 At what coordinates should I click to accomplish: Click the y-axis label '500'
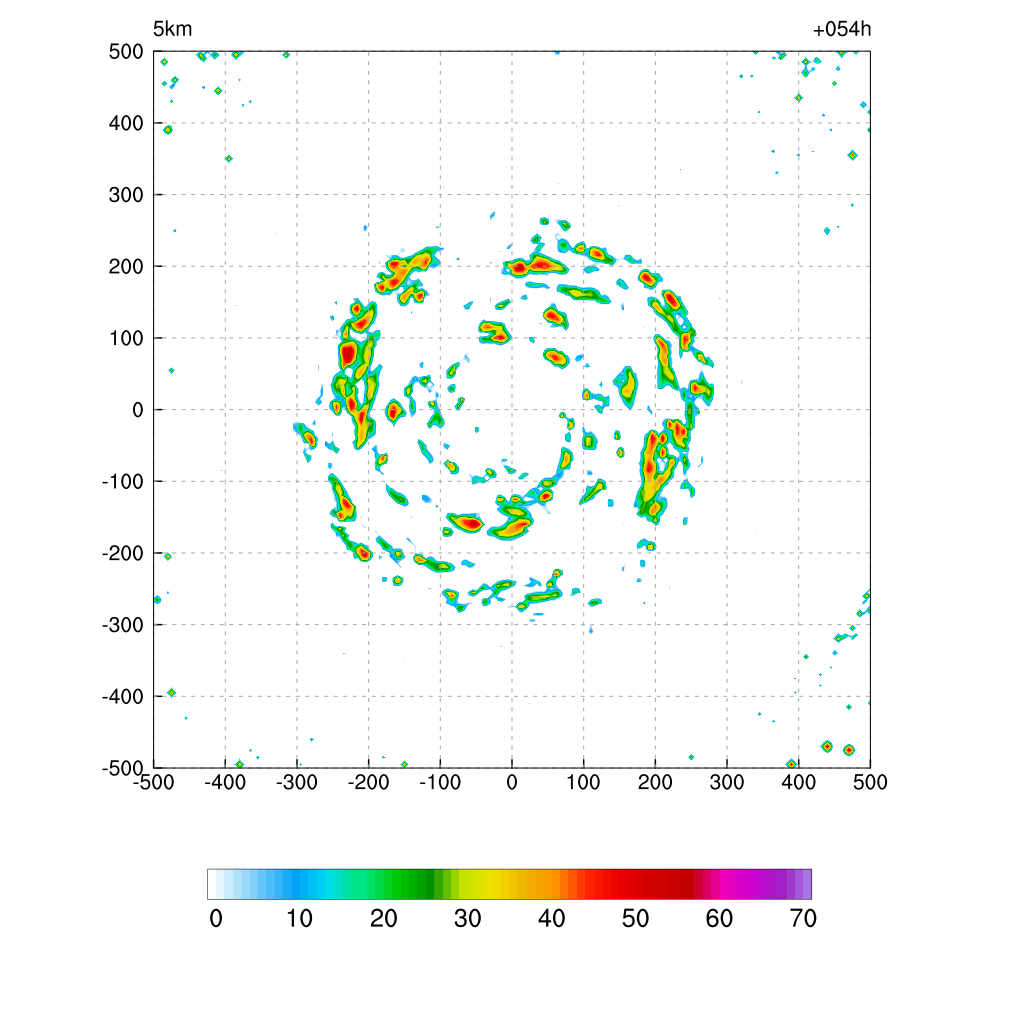click(126, 52)
